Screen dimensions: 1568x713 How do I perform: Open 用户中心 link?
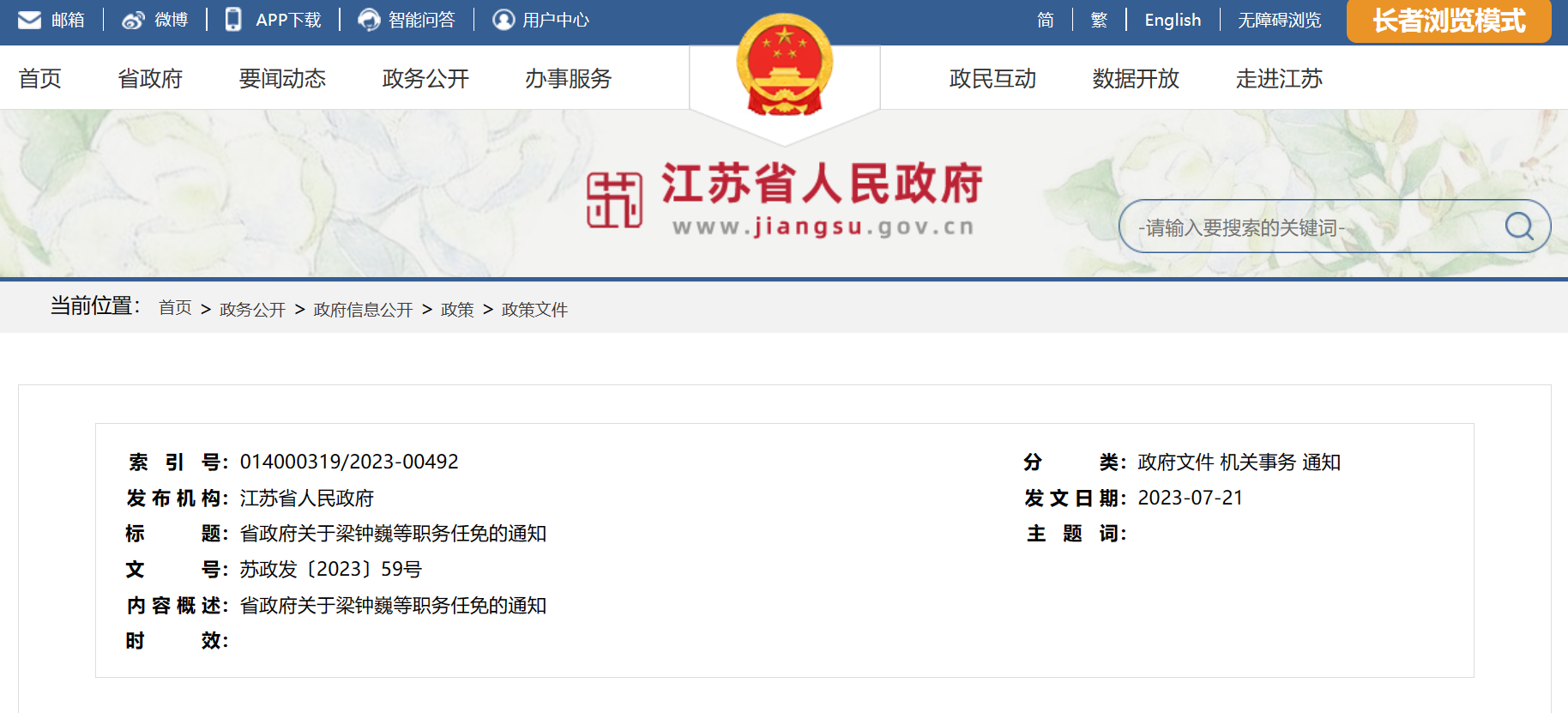[x=556, y=20]
